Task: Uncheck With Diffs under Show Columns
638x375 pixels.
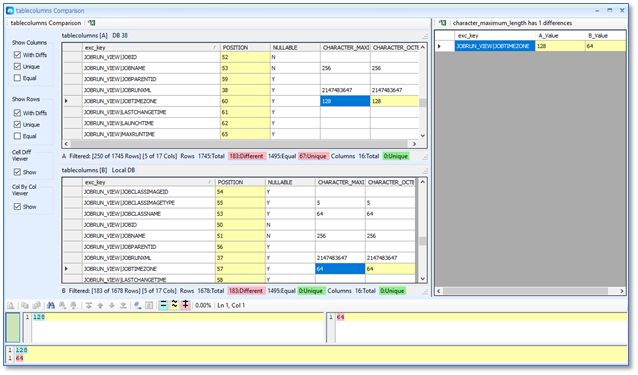Action: click(17, 55)
